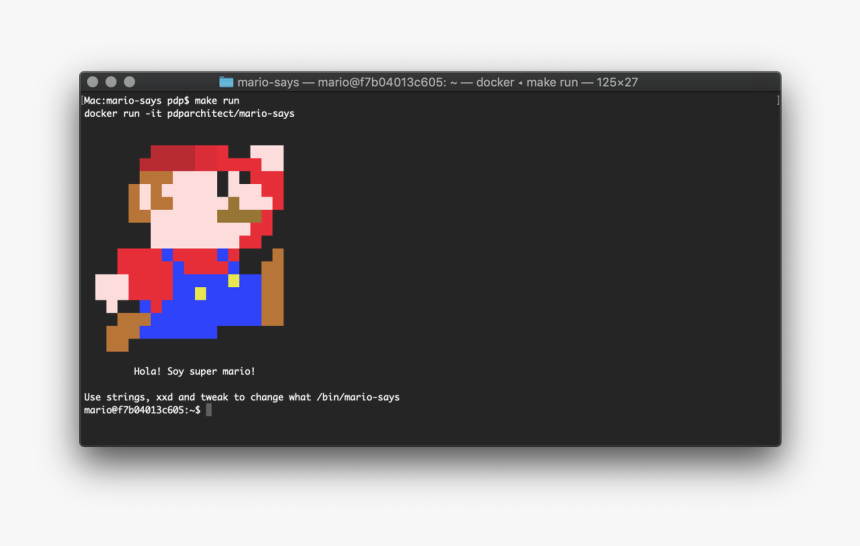Zoom the terminal with the third traffic-light button
The image size is (860, 546).
pyautogui.click(x=129, y=82)
